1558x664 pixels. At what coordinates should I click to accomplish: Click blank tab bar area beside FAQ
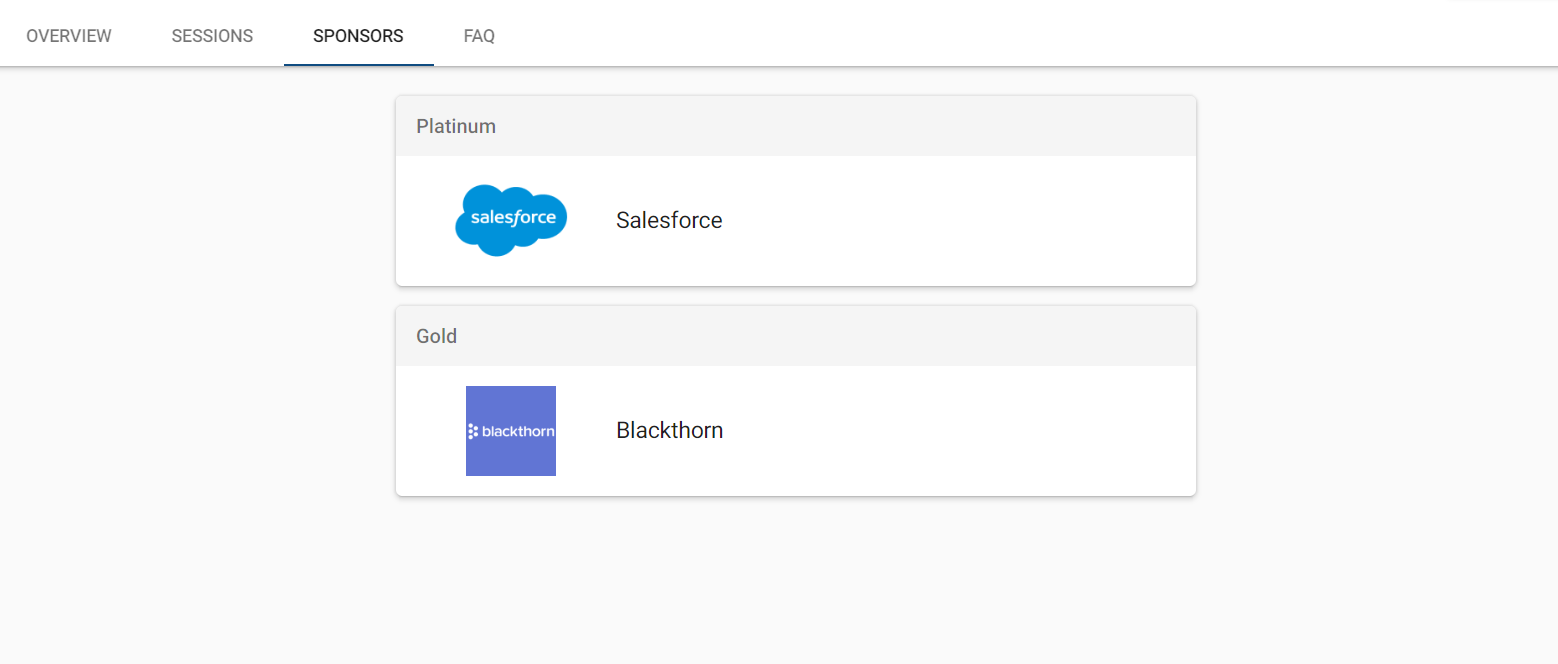click(x=1000, y=36)
